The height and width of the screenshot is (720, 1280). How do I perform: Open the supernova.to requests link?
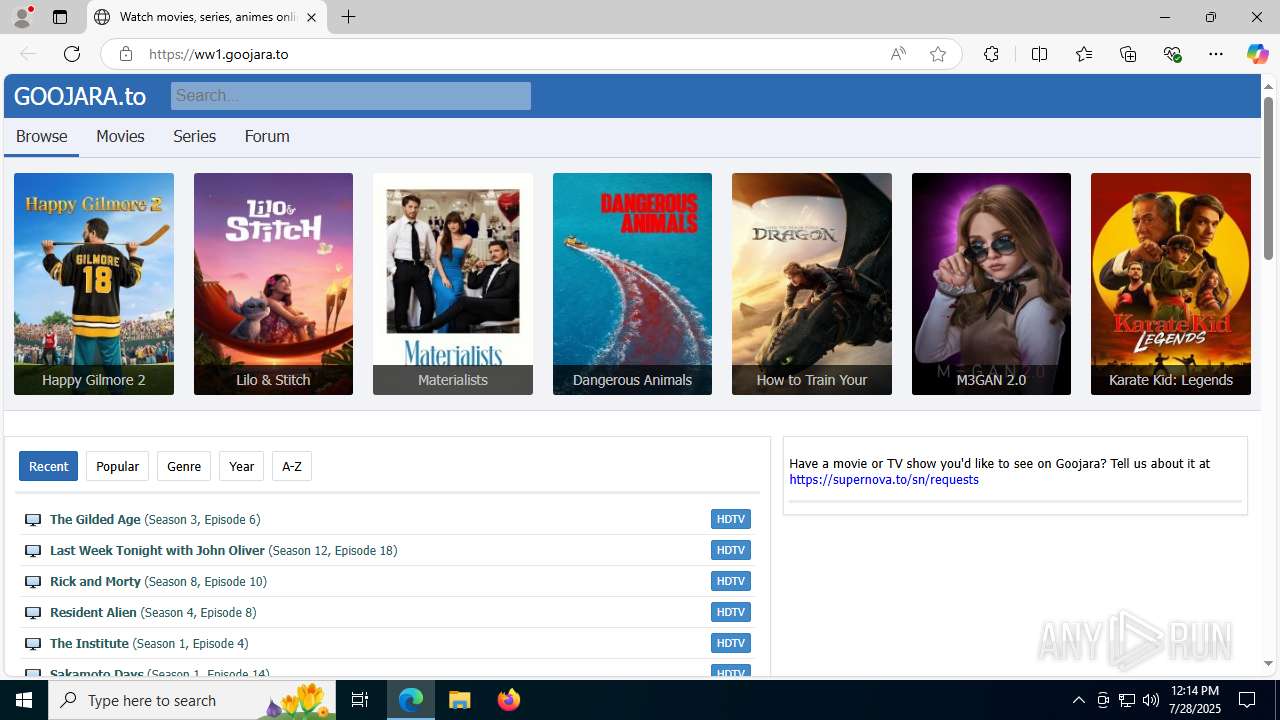(884, 480)
